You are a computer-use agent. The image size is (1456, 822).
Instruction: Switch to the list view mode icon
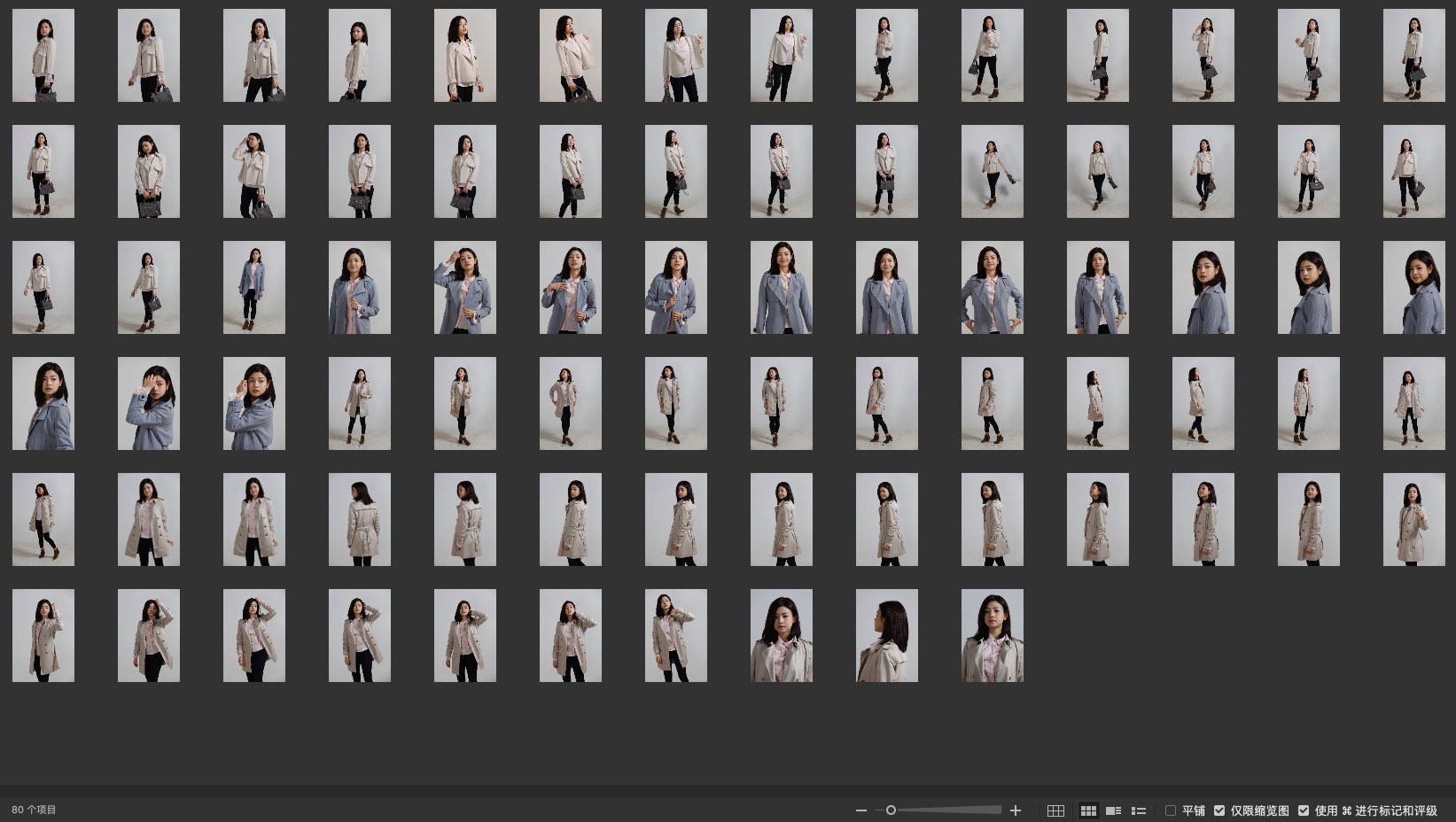point(1139,810)
